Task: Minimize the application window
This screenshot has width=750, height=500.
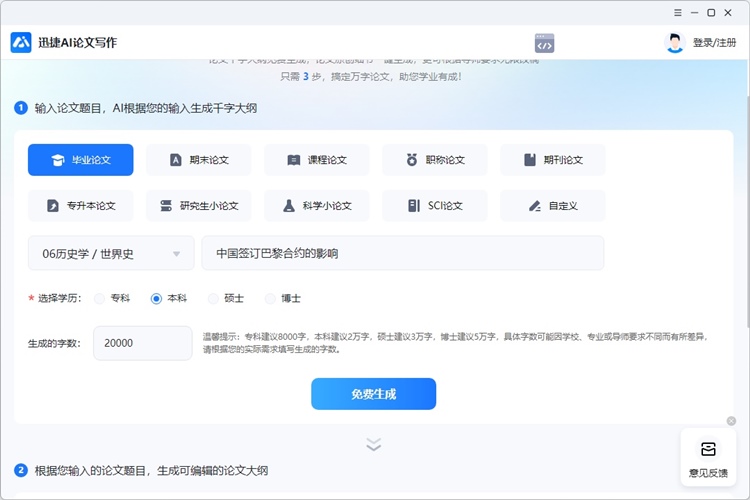Action: pyautogui.click(x=695, y=13)
